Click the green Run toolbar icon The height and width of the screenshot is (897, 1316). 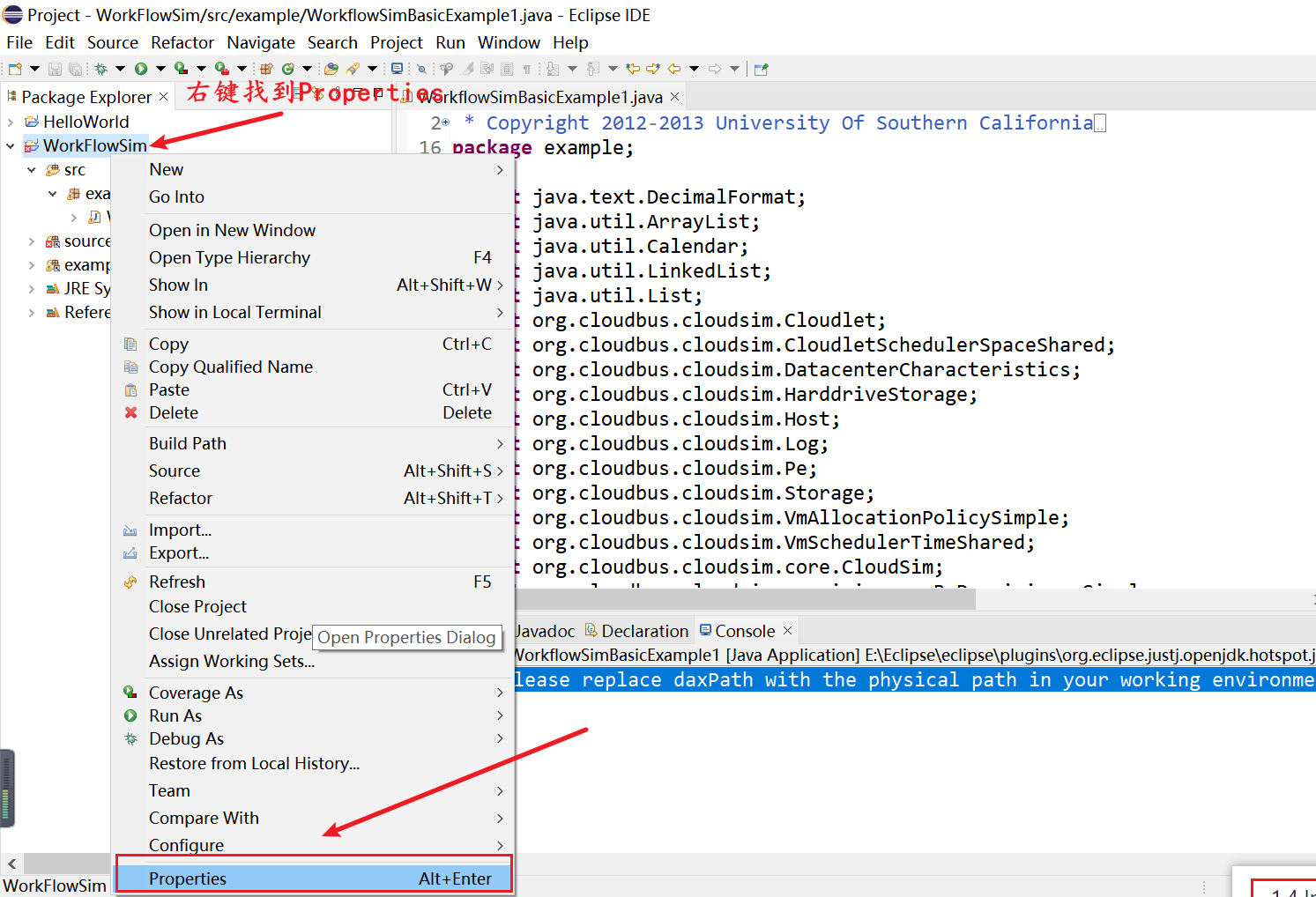point(141,69)
